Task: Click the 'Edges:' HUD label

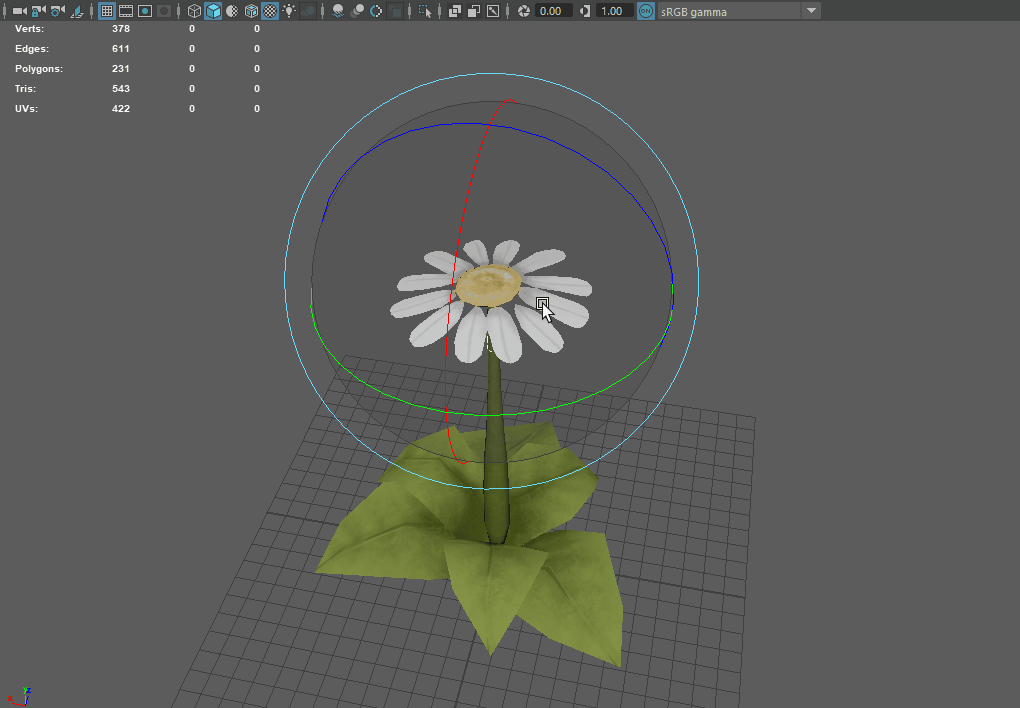Action: point(32,49)
